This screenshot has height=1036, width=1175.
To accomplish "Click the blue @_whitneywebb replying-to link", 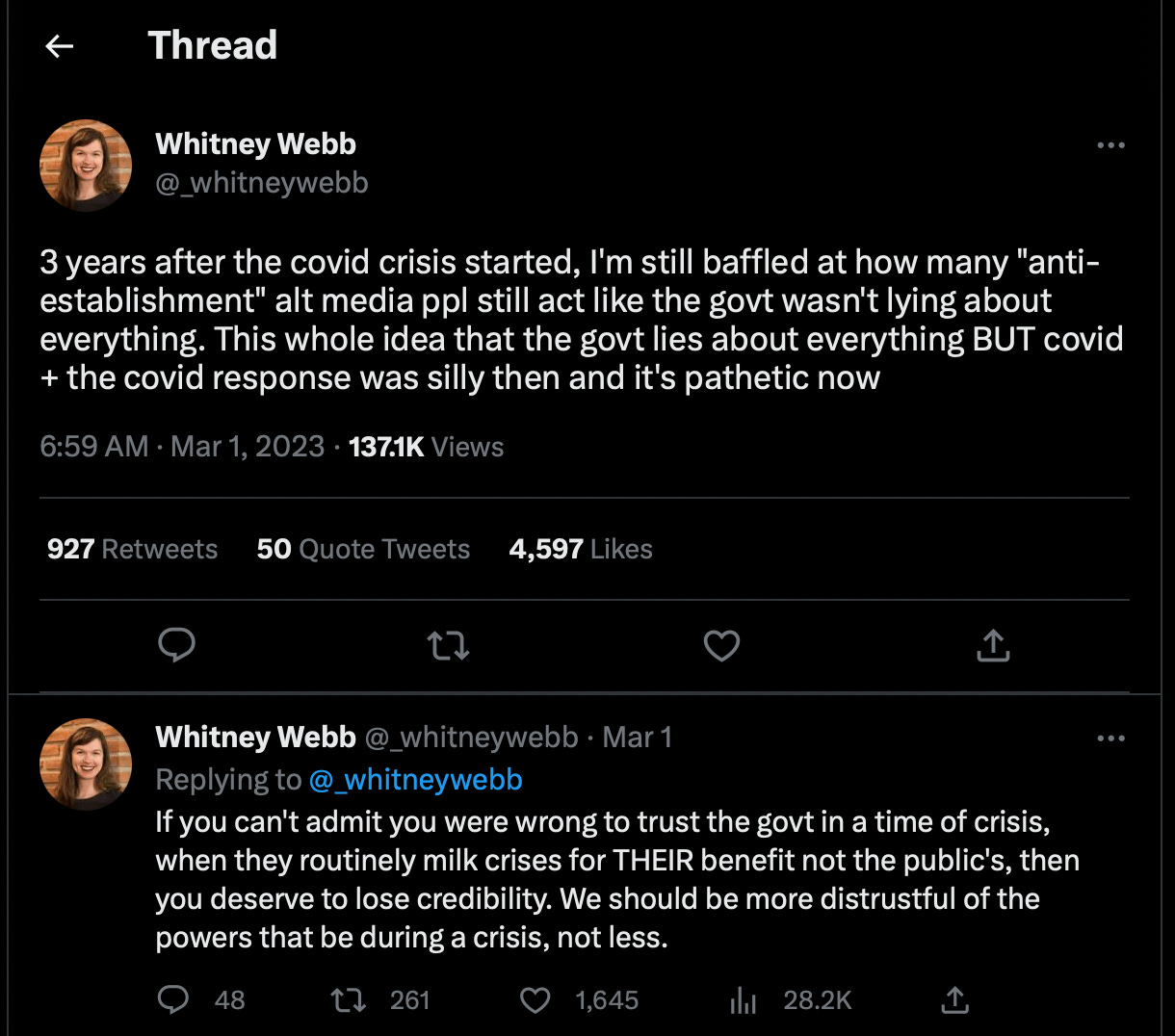I will click(415, 779).
